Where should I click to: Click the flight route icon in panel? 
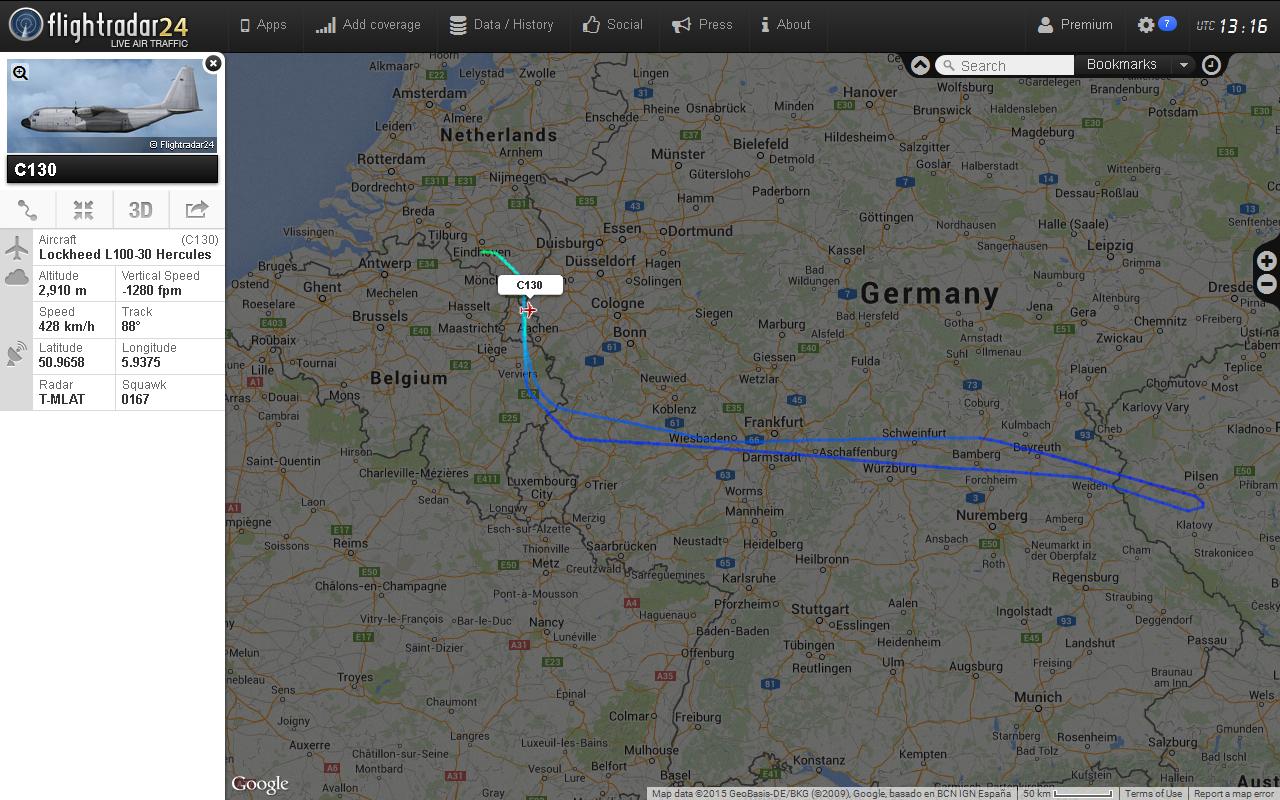click(28, 210)
